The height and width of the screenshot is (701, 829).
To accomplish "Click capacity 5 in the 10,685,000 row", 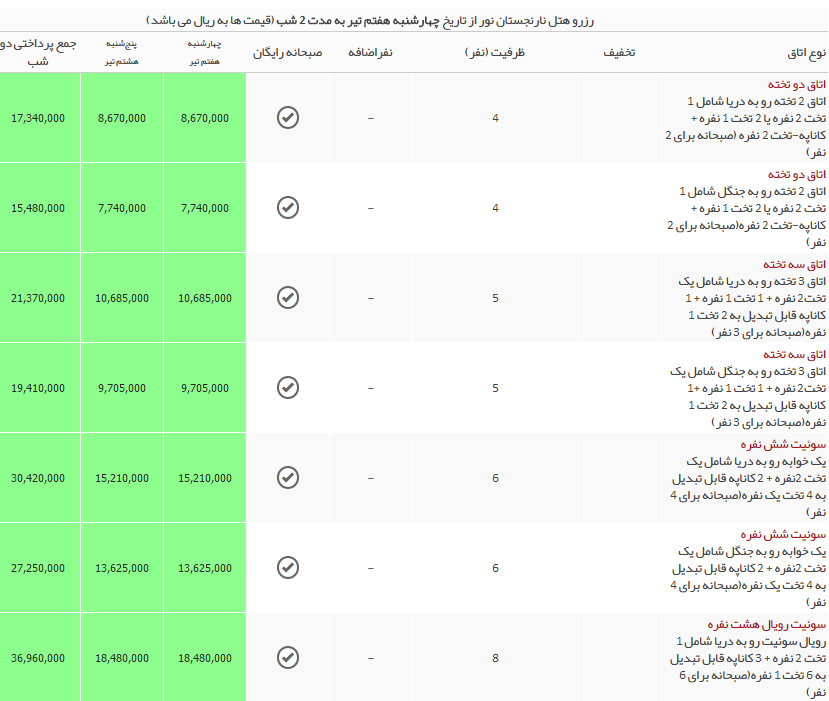I will [495, 298].
